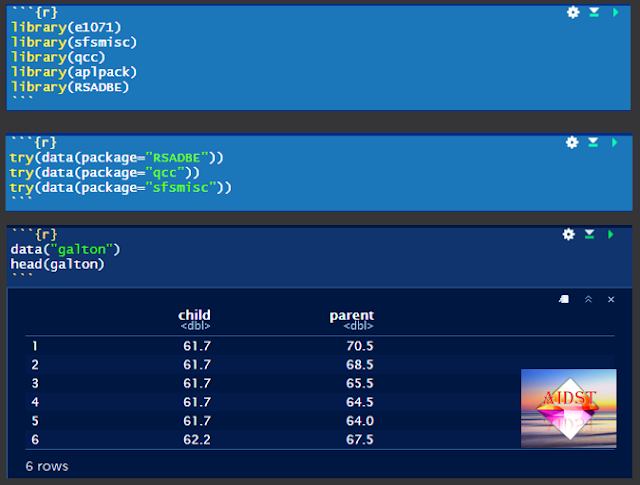Click parent value 64.0 in row 5

tap(360, 421)
